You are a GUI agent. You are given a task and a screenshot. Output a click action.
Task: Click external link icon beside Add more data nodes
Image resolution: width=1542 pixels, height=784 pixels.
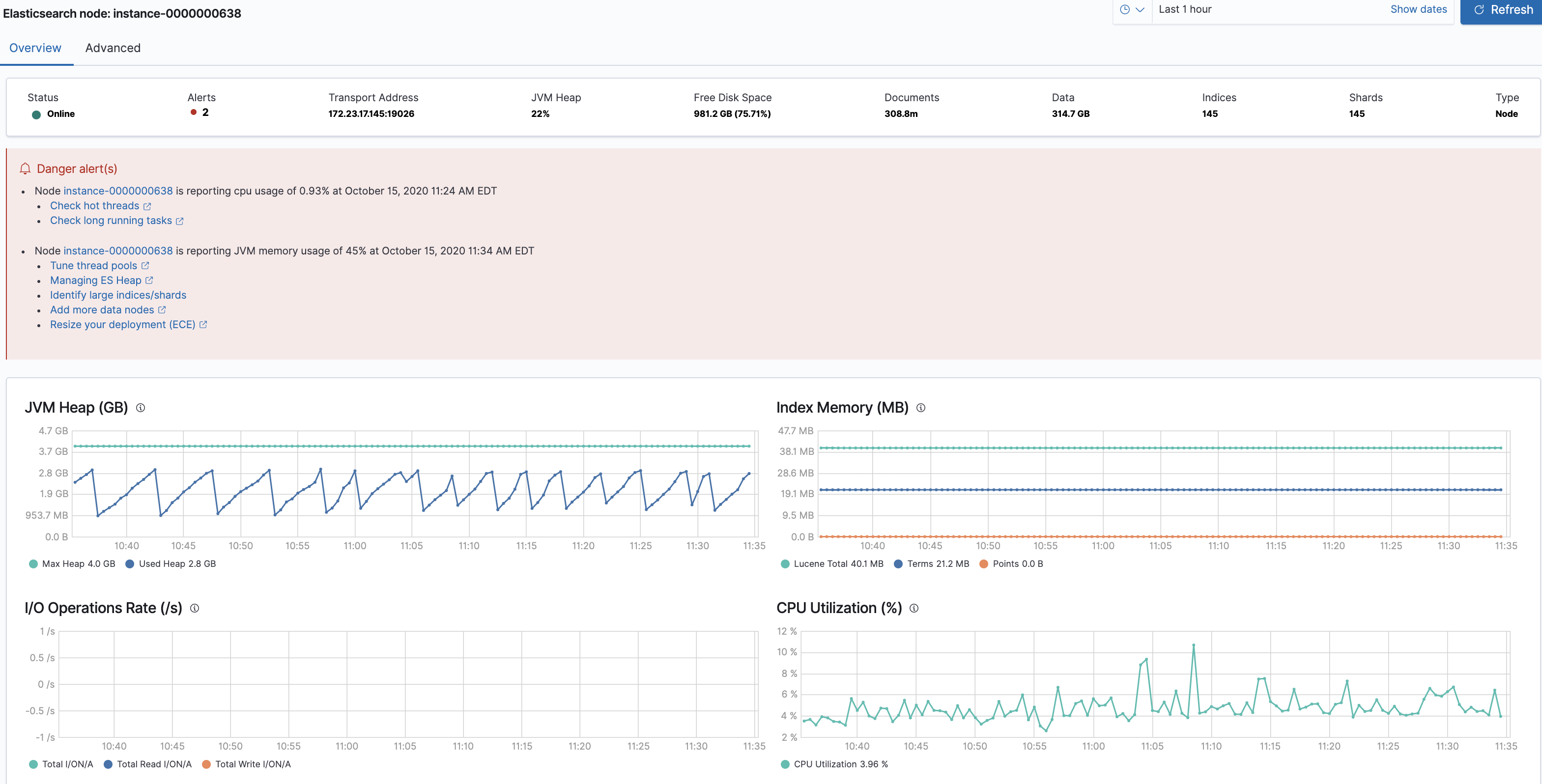[162, 310]
